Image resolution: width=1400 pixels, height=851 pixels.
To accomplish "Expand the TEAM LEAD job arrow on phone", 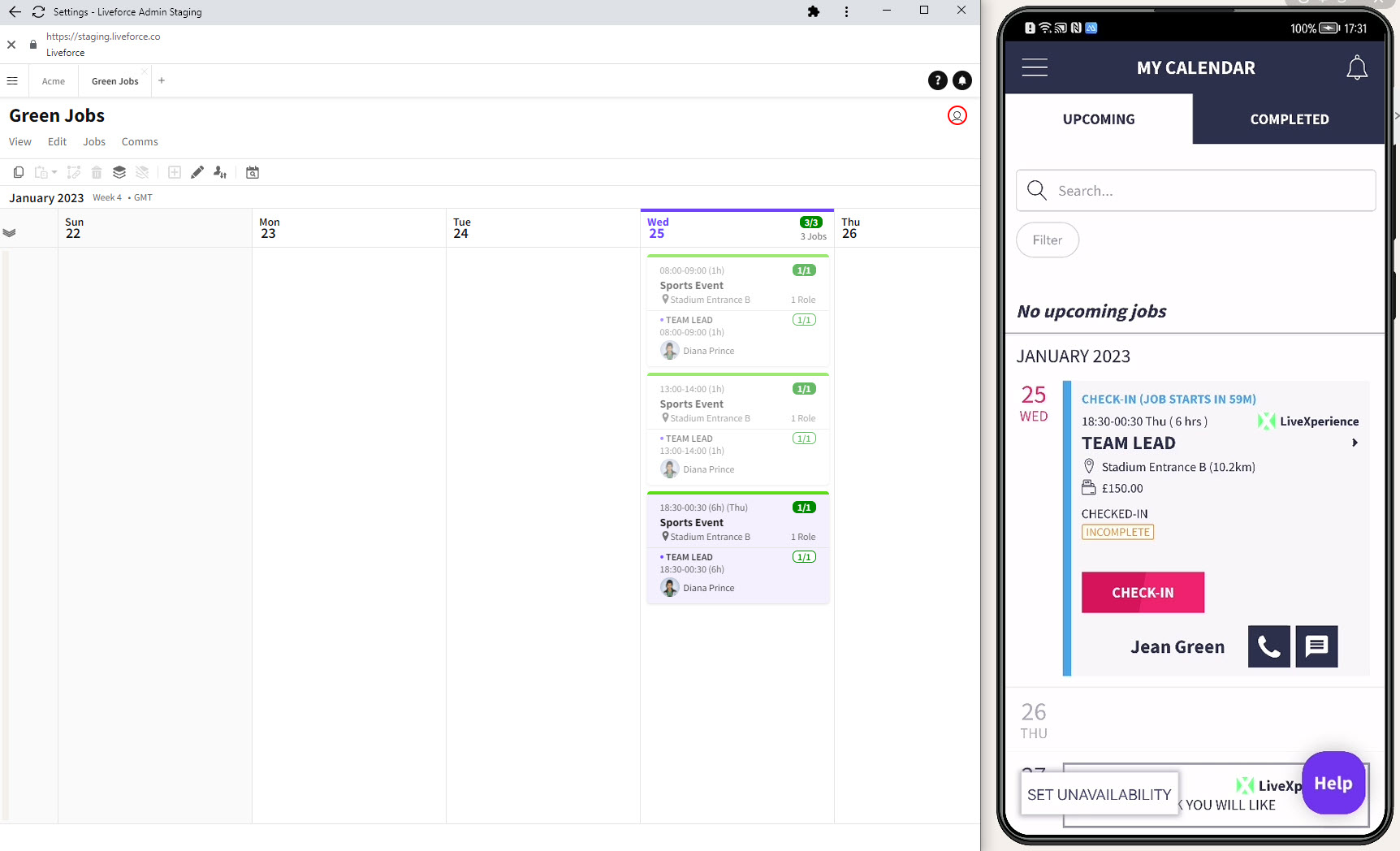I will (1355, 443).
